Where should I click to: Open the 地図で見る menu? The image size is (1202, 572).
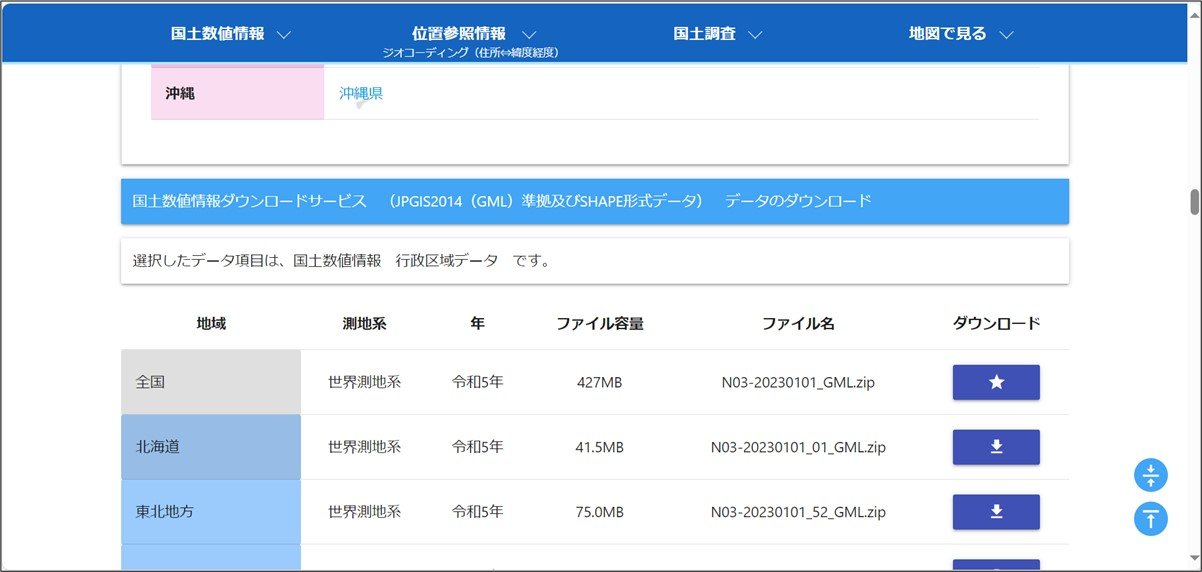[948, 34]
